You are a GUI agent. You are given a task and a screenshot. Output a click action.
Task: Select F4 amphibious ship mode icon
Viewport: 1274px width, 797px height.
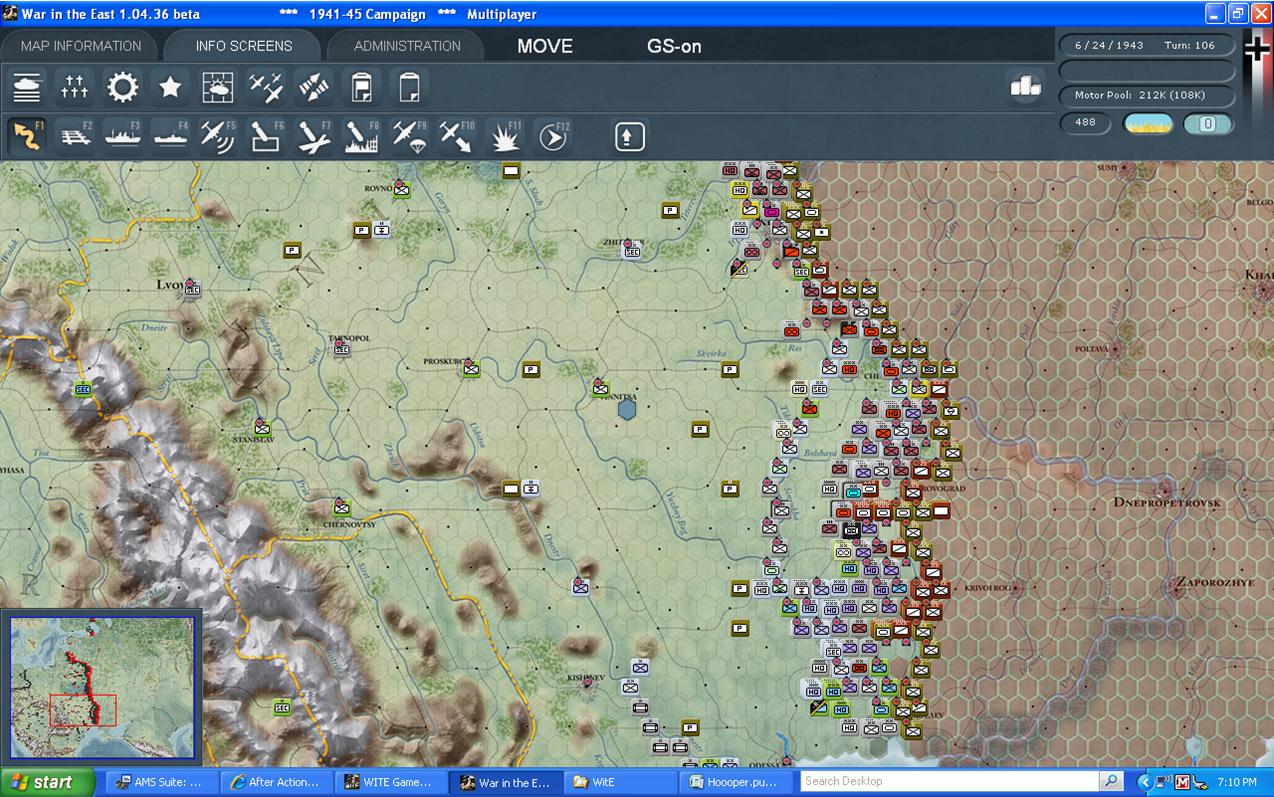[x=171, y=136]
